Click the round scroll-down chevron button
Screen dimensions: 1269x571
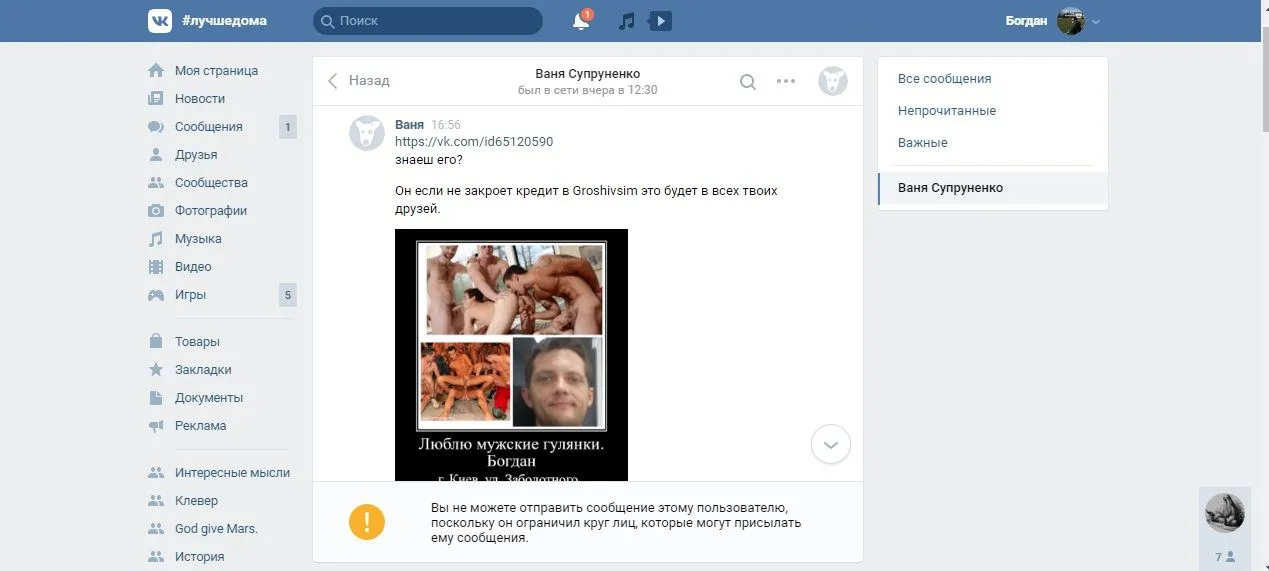pos(830,444)
